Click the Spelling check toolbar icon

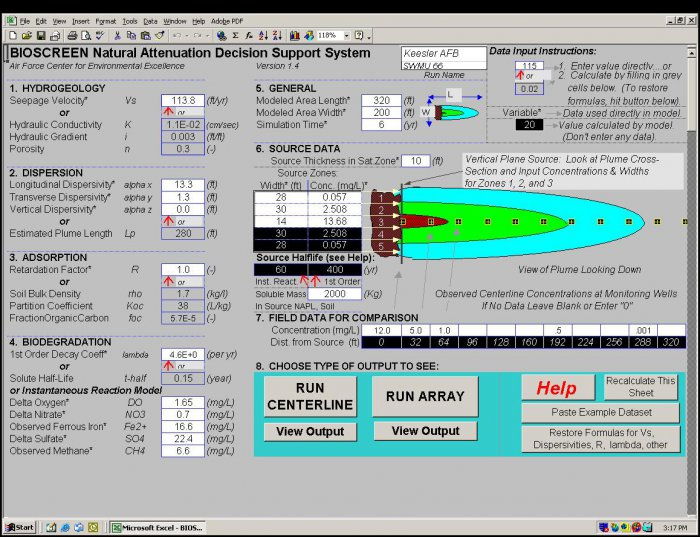point(100,36)
